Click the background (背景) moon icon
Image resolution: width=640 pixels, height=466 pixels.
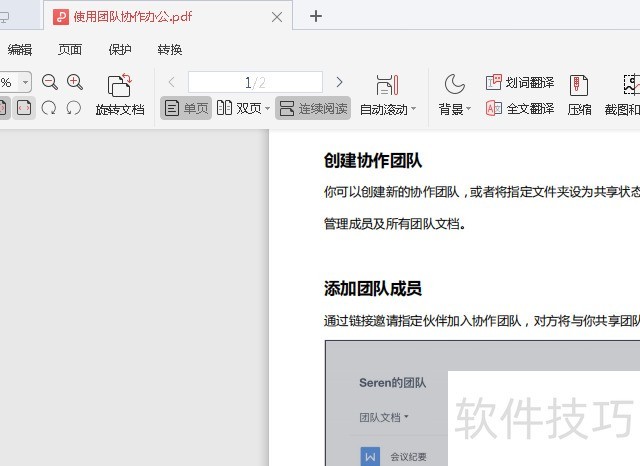click(455, 84)
